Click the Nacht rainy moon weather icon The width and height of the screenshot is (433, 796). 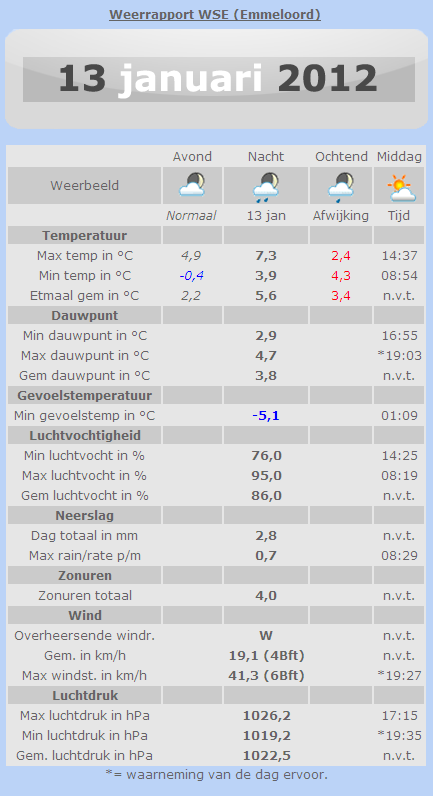point(266,185)
